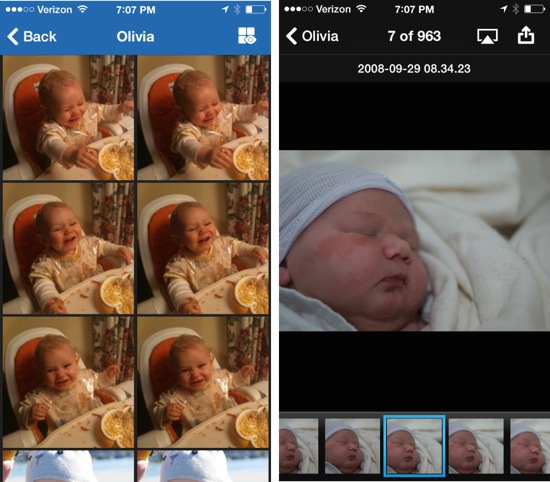The height and width of the screenshot is (482, 550).
Task: Open the third-row right highchair photo
Action: 203,382
